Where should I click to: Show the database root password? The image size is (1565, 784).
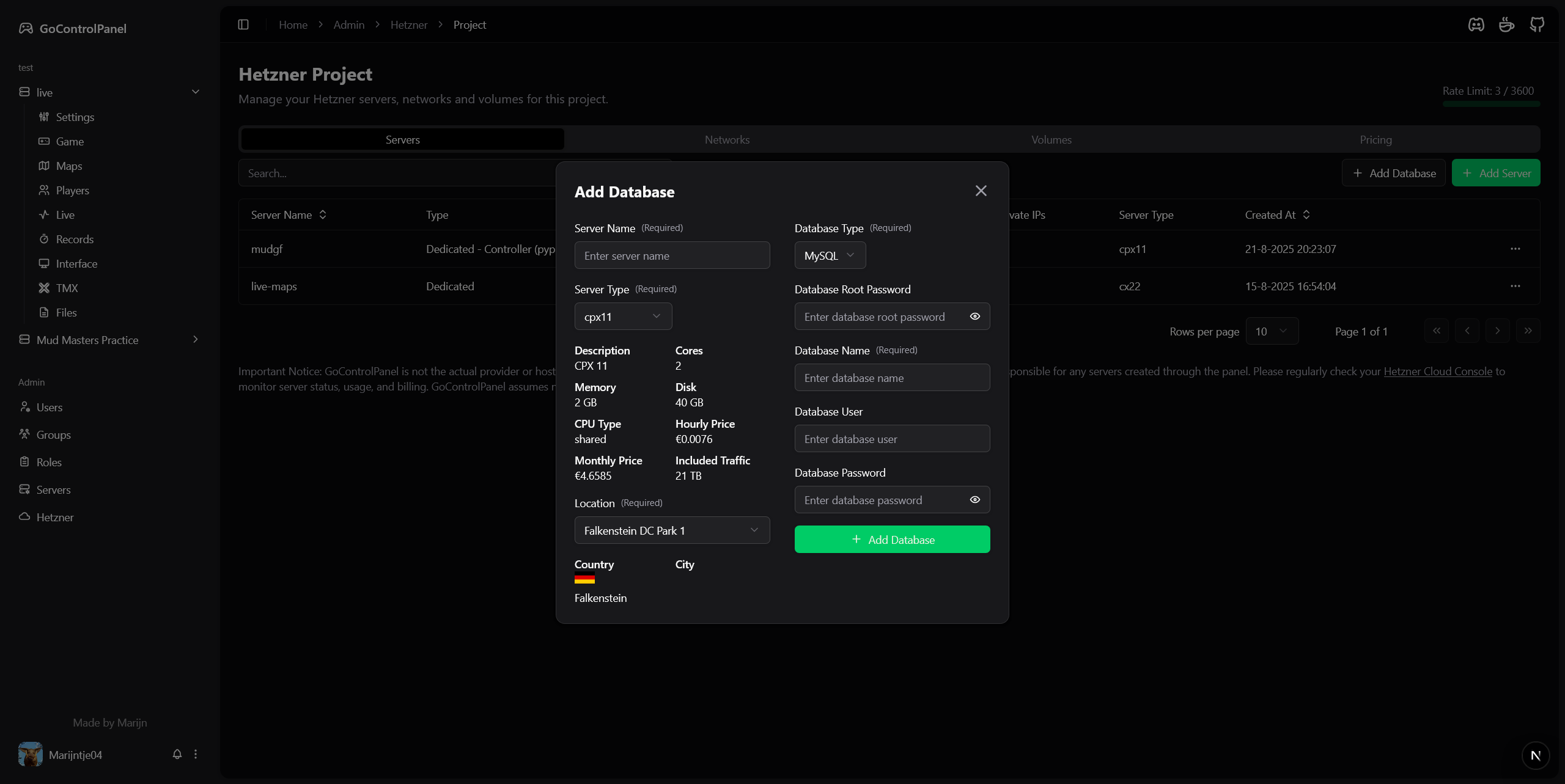tap(975, 317)
